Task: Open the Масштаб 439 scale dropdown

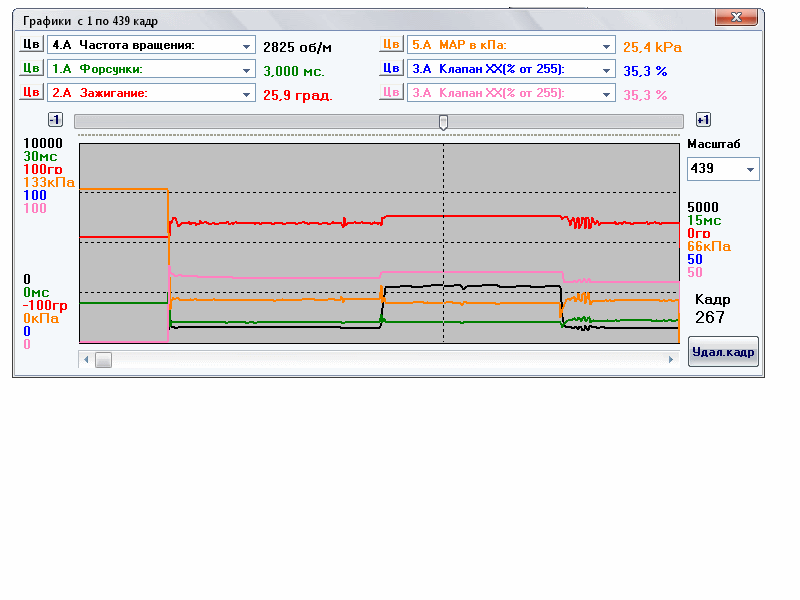Action: click(750, 169)
